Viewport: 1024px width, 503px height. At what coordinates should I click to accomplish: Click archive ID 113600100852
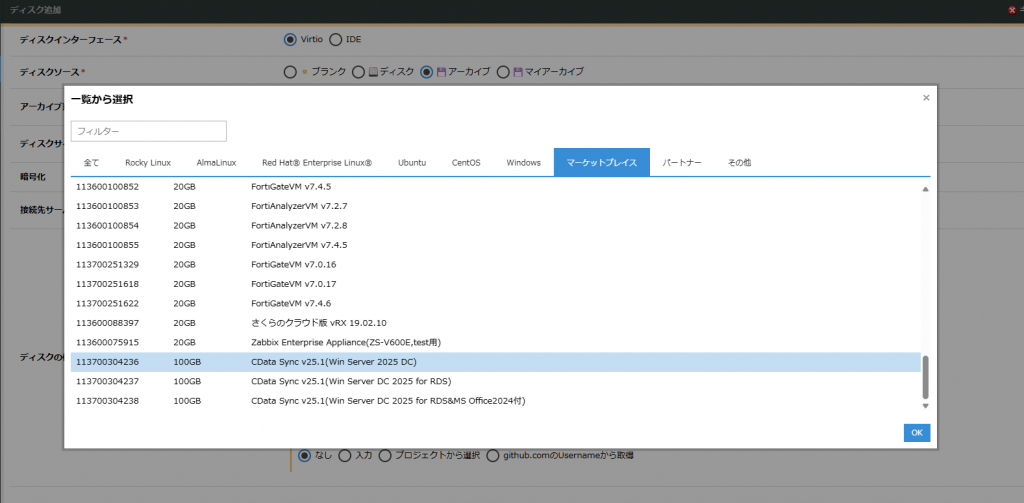108,186
